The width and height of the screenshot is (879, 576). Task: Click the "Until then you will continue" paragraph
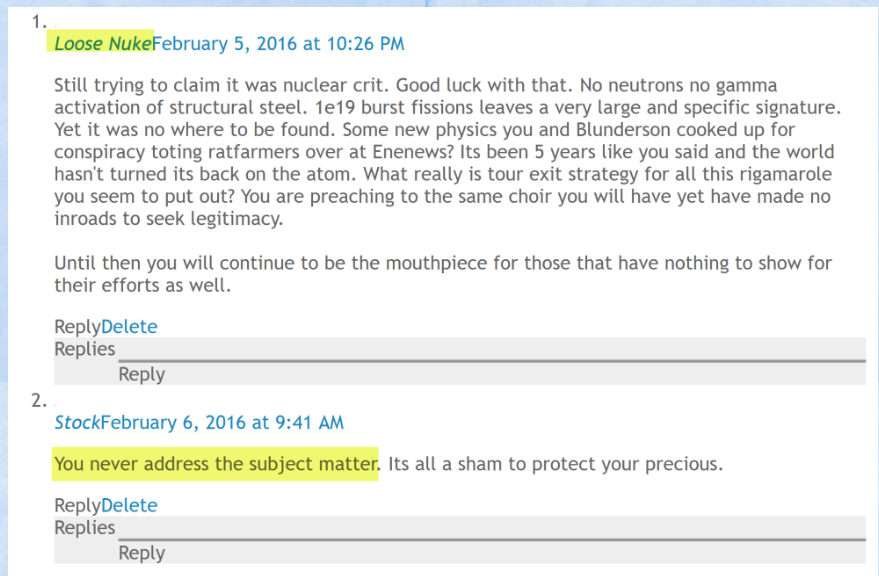(x=440, y=274)
